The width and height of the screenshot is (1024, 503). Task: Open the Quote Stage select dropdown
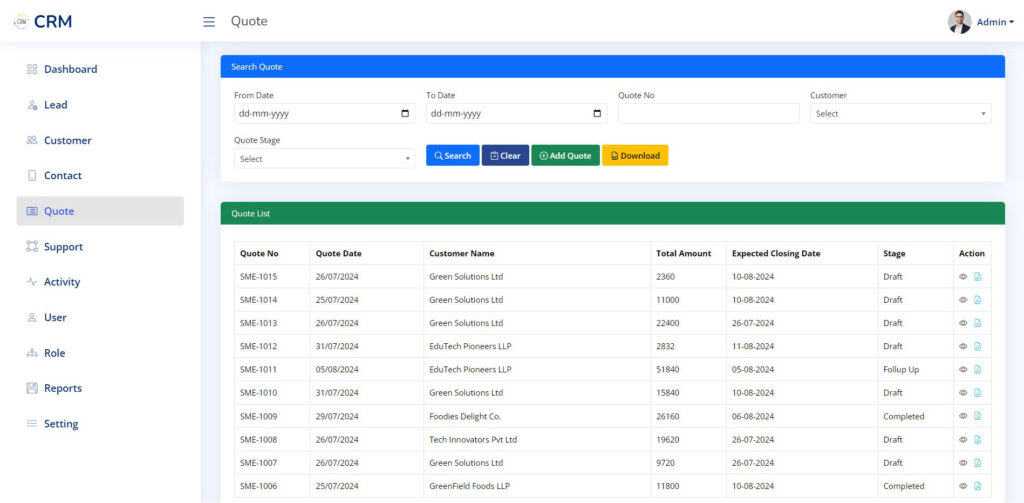click(325, 159)
